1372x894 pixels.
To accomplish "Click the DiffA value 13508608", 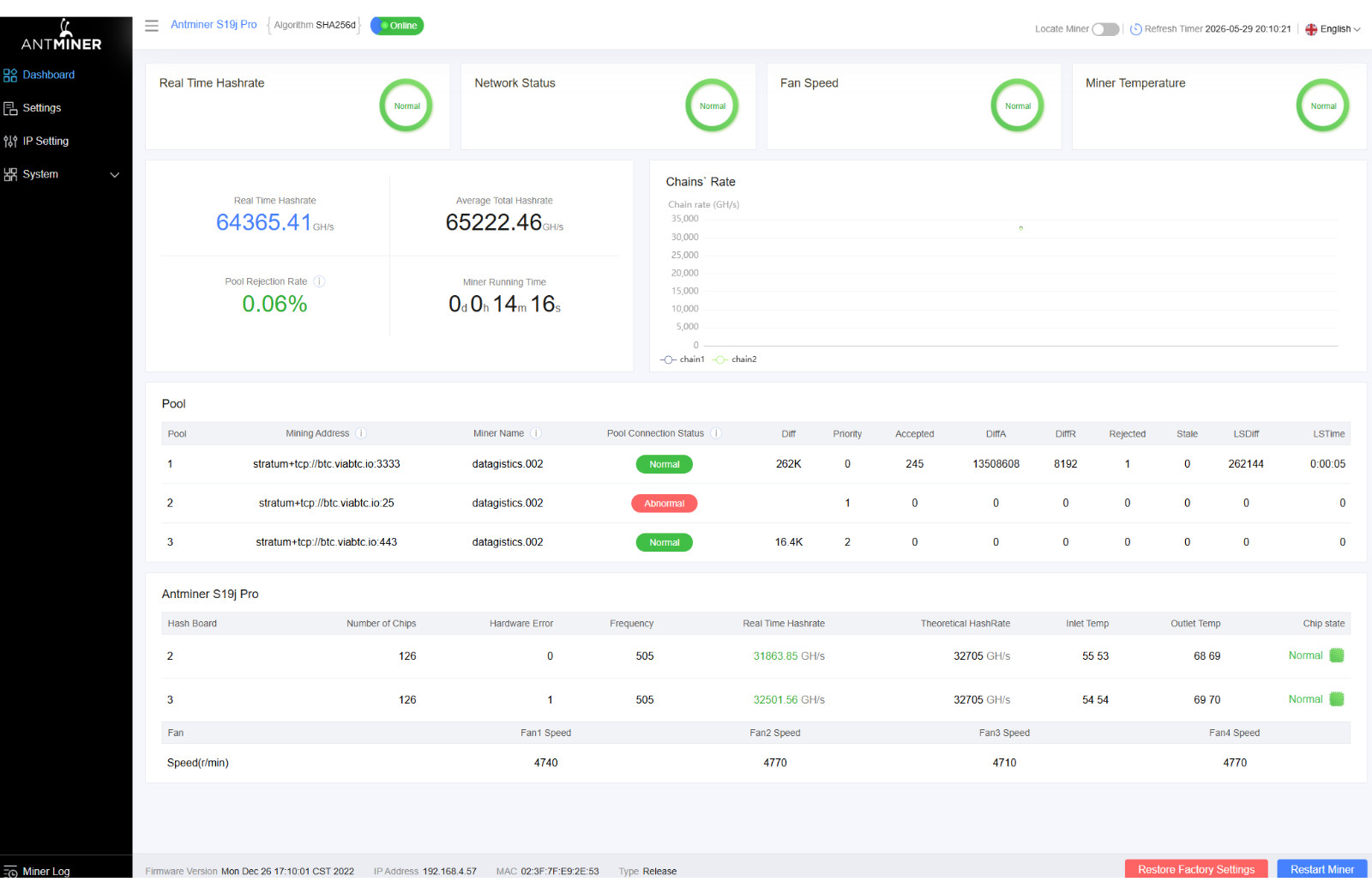I will point(996,464).
